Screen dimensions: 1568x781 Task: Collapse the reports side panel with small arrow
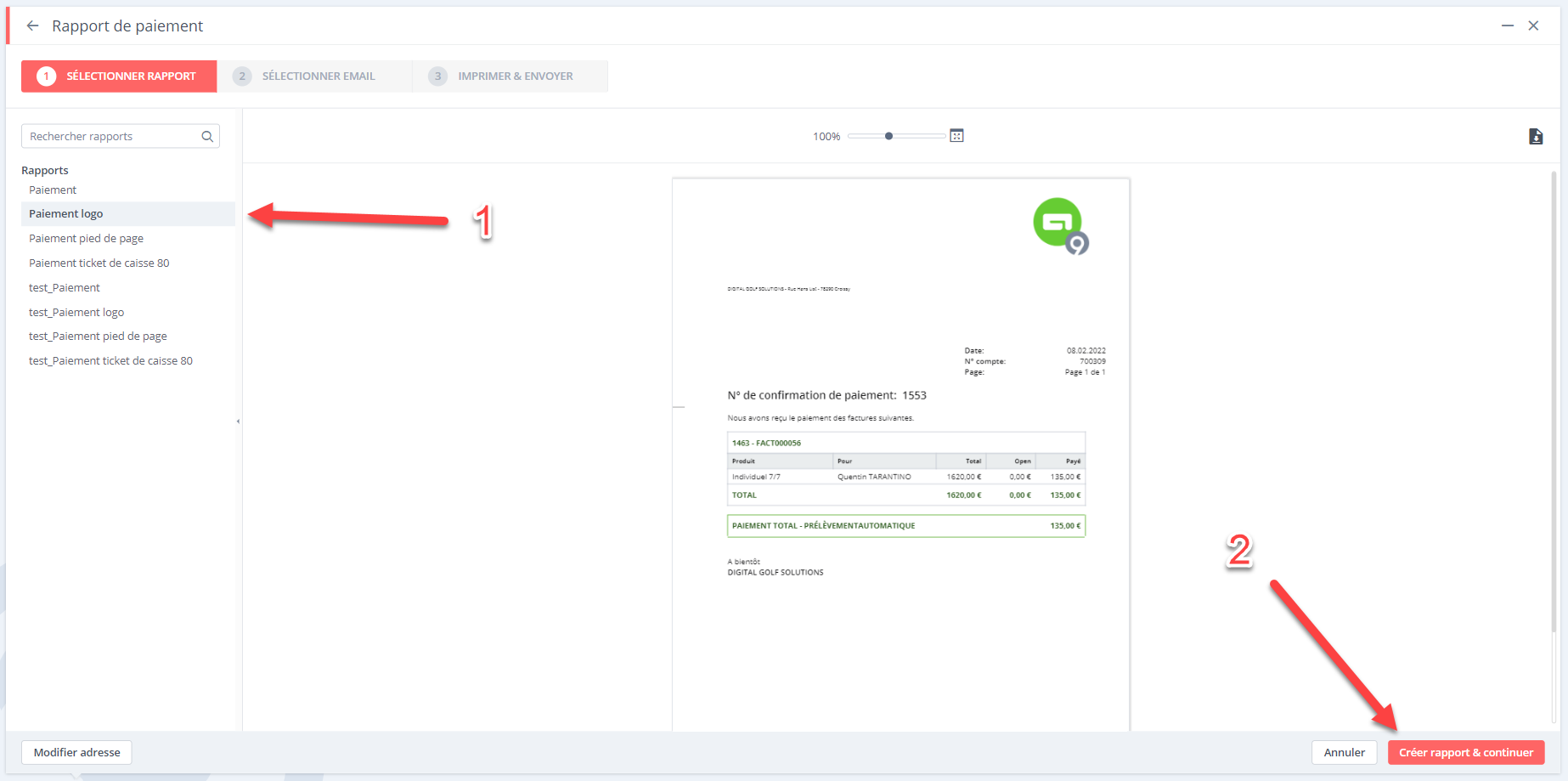point(238,422)
